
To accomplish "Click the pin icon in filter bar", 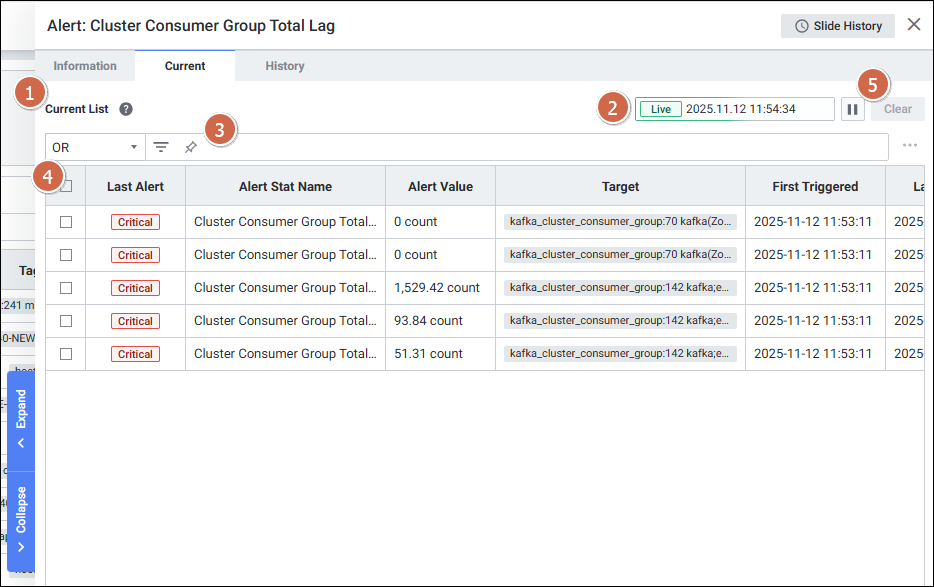I will 191,147.
